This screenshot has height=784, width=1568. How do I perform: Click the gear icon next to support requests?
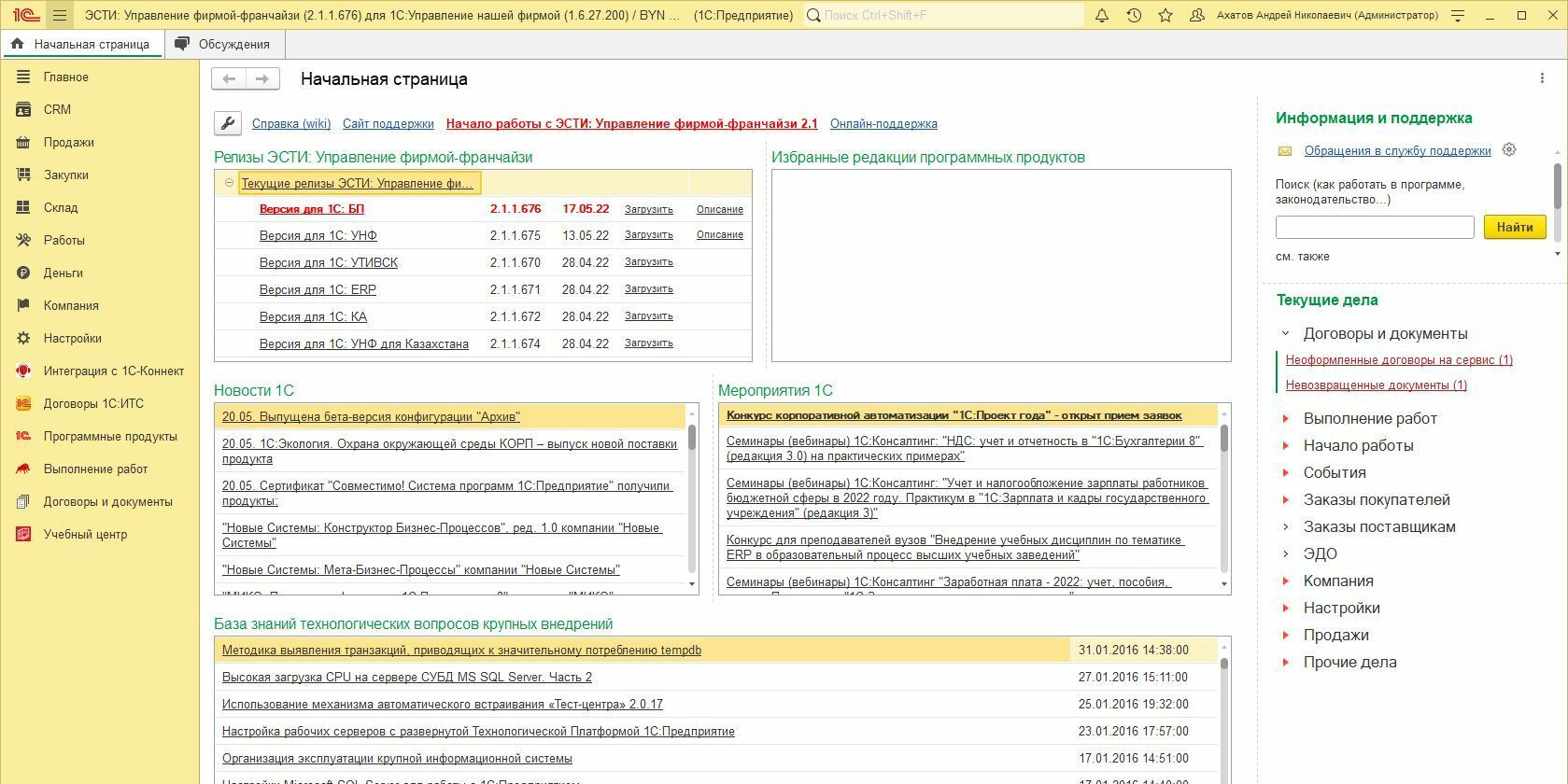pyautogui.click(x=1509, y=150)
